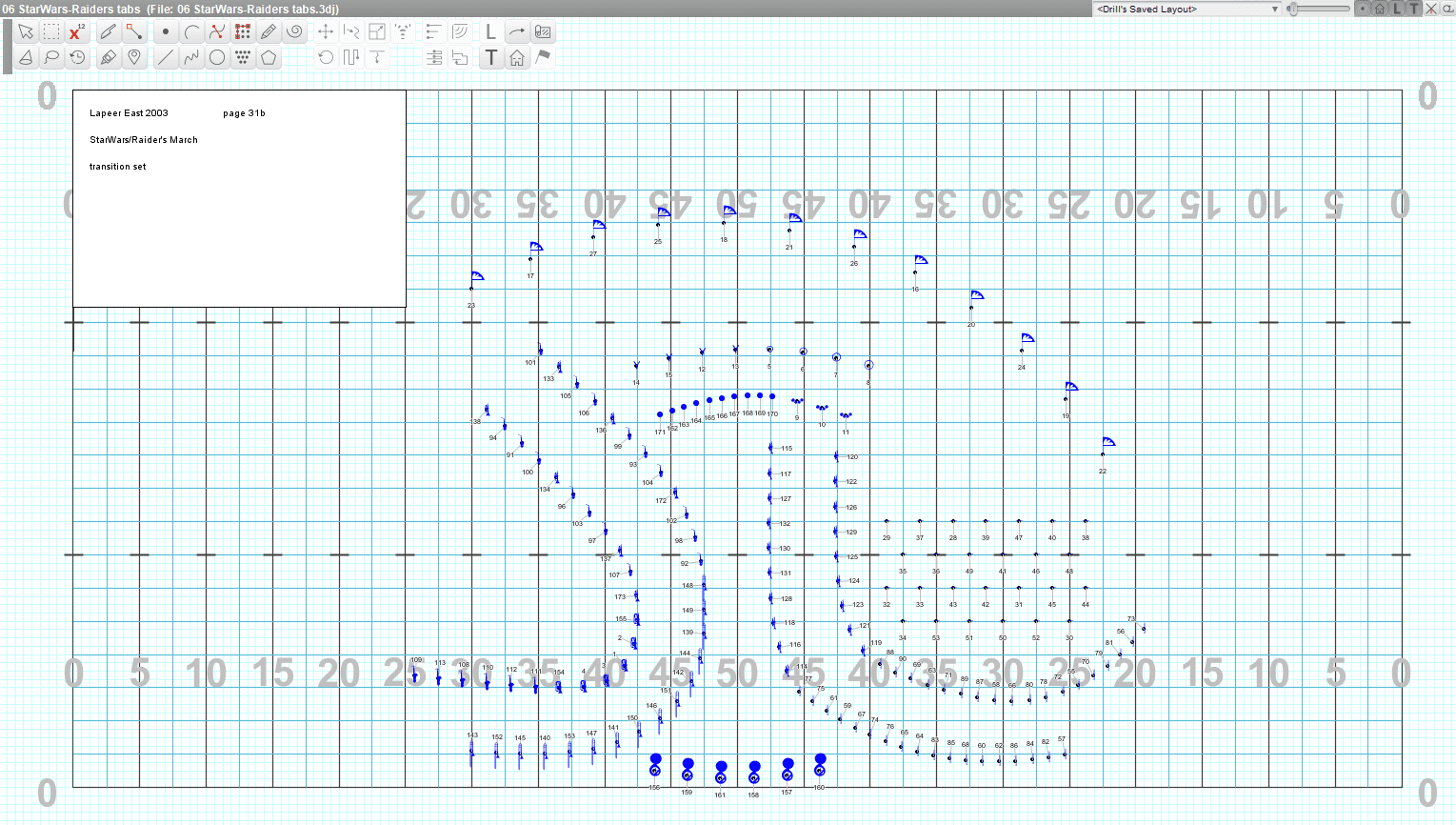1456x825 pixels.
Task: Toggle the L label display in title bar
Action: [1397, 9]
